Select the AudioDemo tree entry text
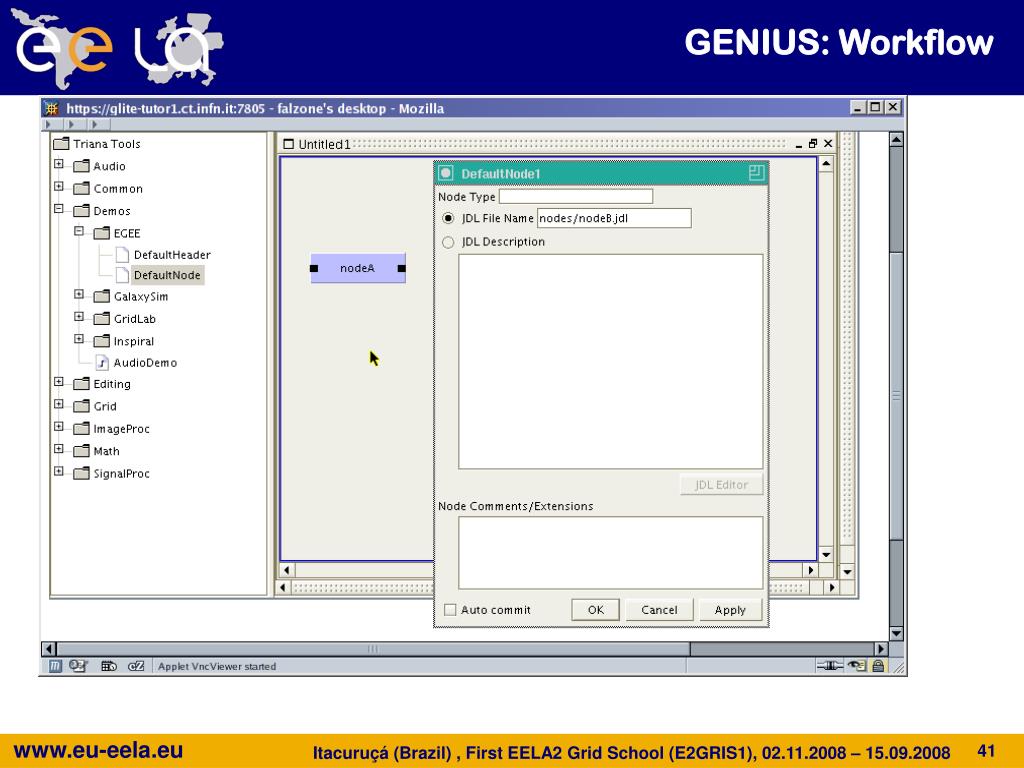1024x768 pixels. [145, 363]
